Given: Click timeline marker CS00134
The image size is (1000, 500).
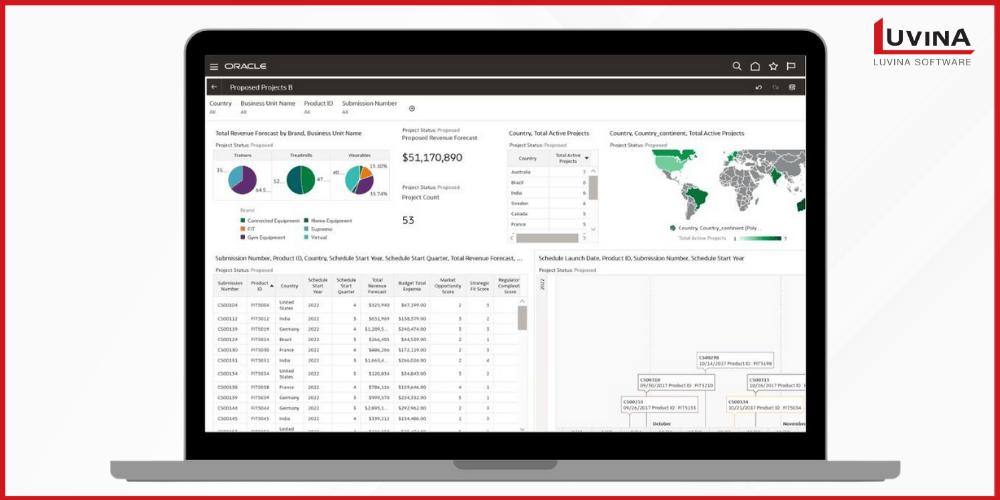Looking at the screenshot, I should coord(765,404).
